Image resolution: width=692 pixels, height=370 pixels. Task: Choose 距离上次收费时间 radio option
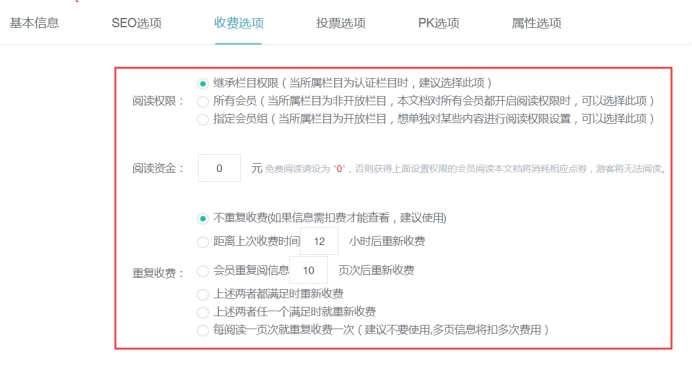pos(203,242)
